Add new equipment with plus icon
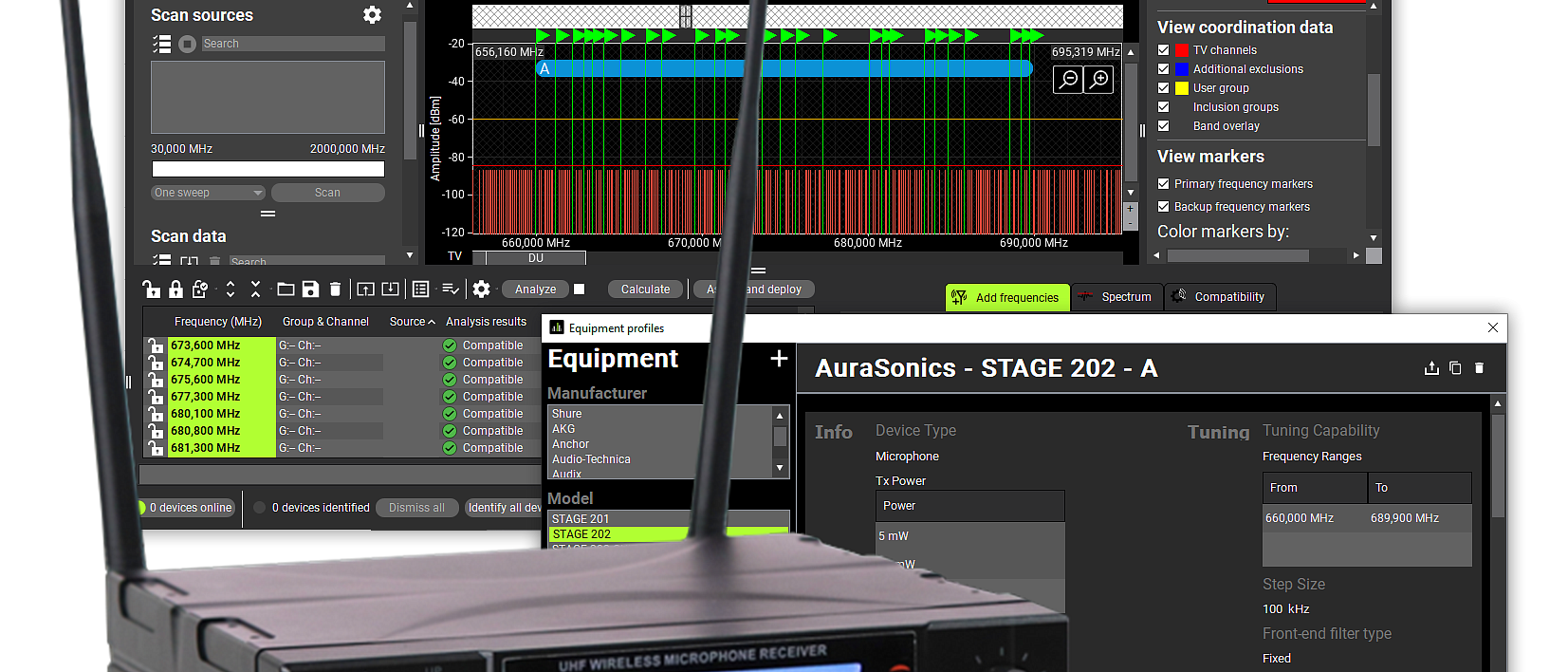Image resolution: width=1568 pixels, height=672 pixels. click(x=779, y=359)
